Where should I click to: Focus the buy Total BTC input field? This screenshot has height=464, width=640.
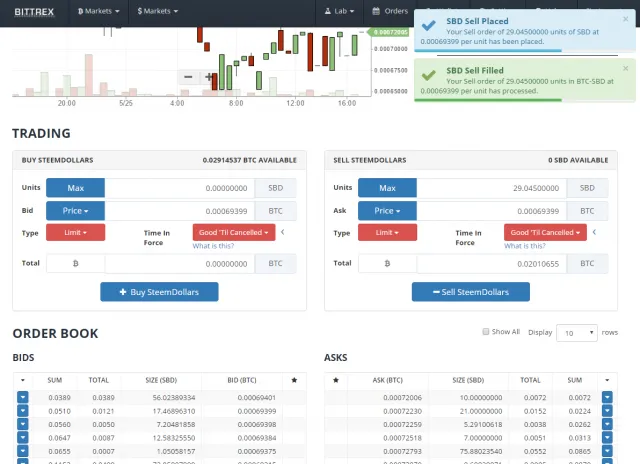pyautogui.click(x=180, y=264)
